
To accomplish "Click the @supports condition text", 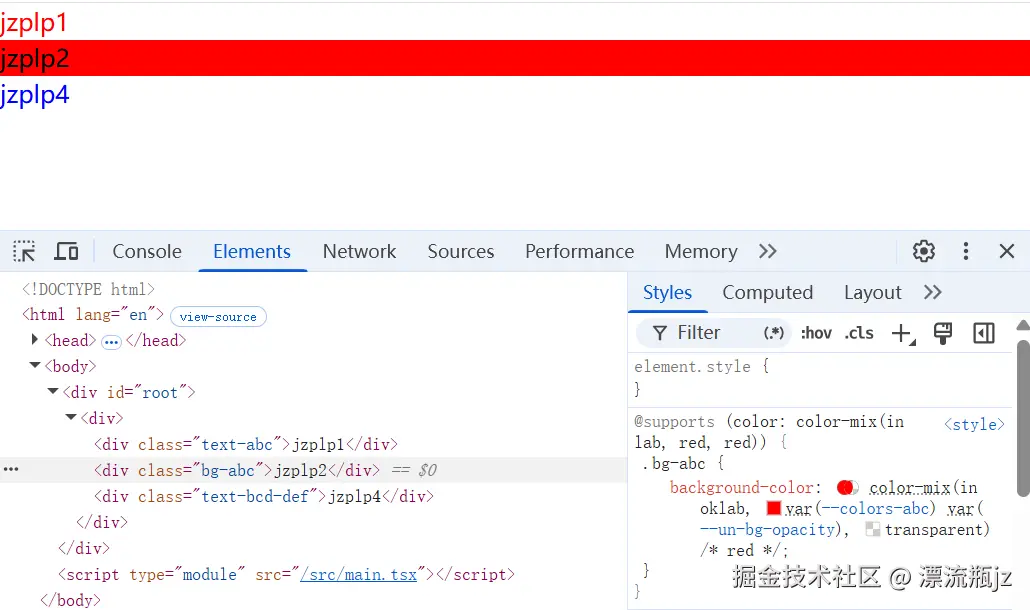I will (769, 431).
